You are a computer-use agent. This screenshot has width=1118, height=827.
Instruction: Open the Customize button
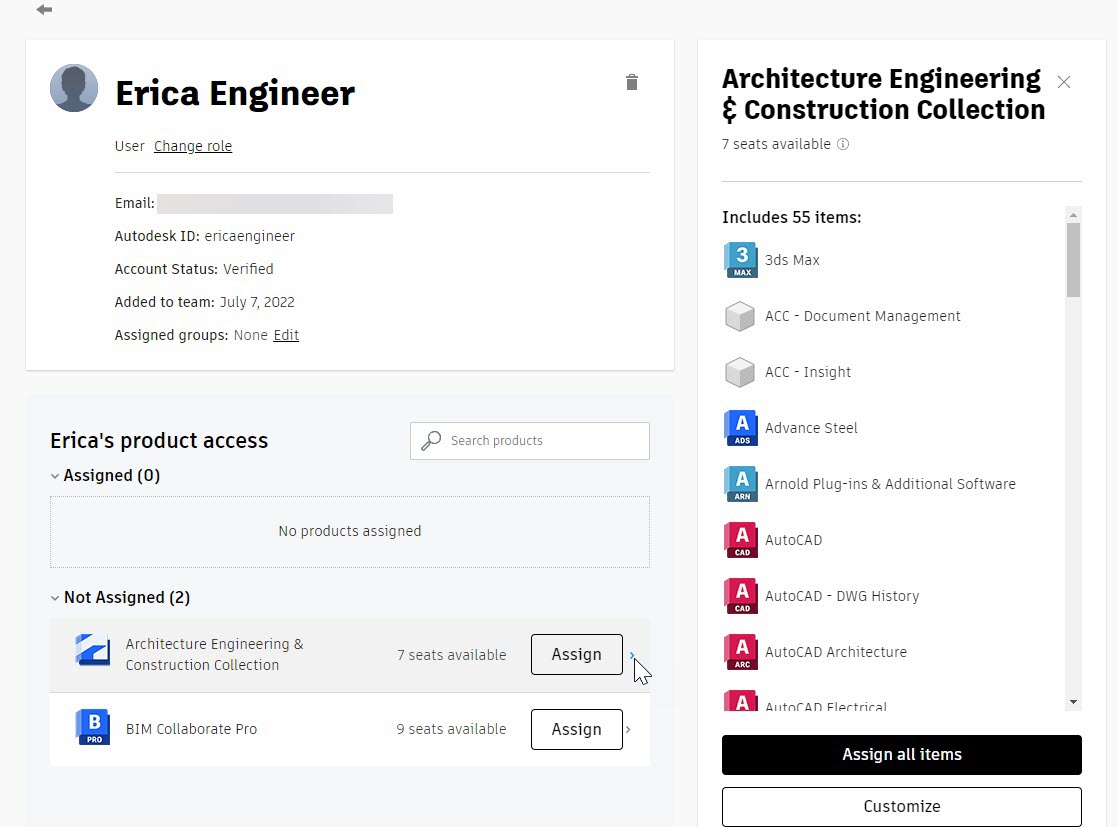click(902, 806)
